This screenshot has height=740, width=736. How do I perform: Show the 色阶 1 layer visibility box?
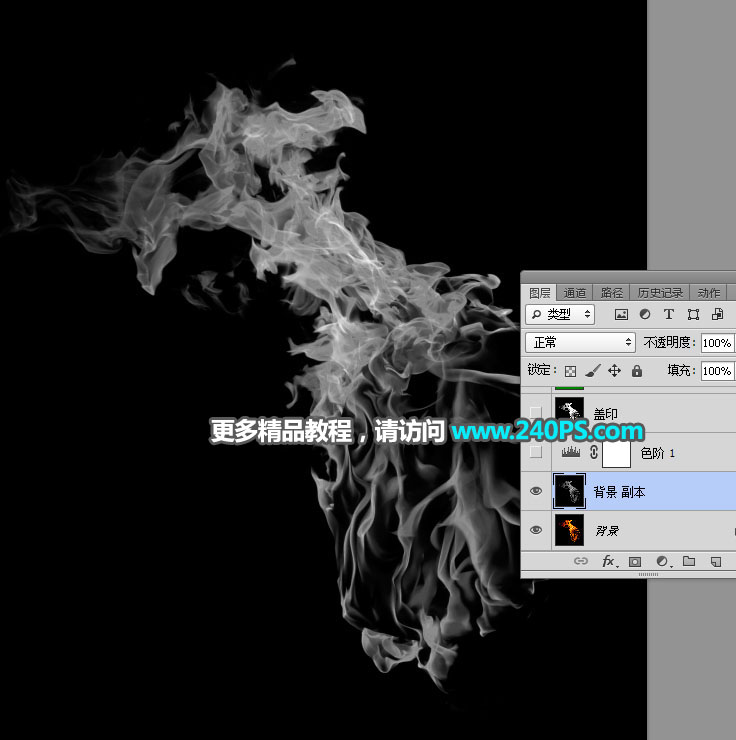(535, 452)
